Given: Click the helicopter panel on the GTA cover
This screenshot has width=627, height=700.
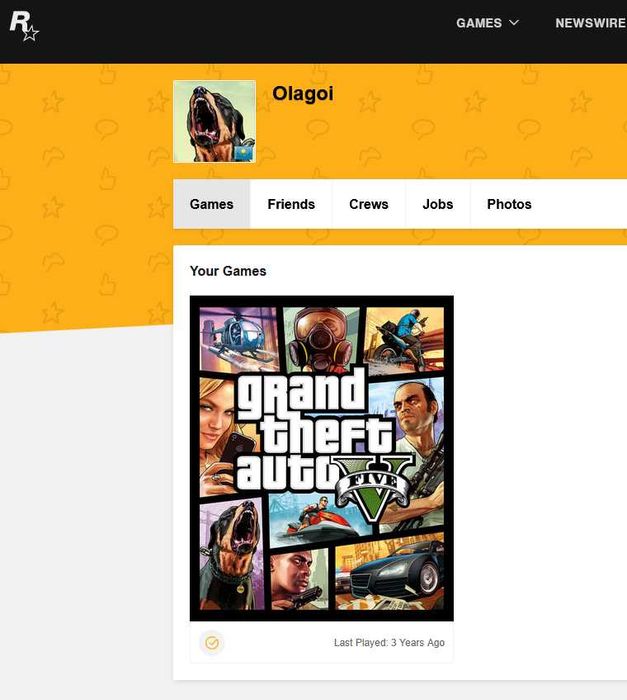Looking at the screenshot, I should coord(239,338).
